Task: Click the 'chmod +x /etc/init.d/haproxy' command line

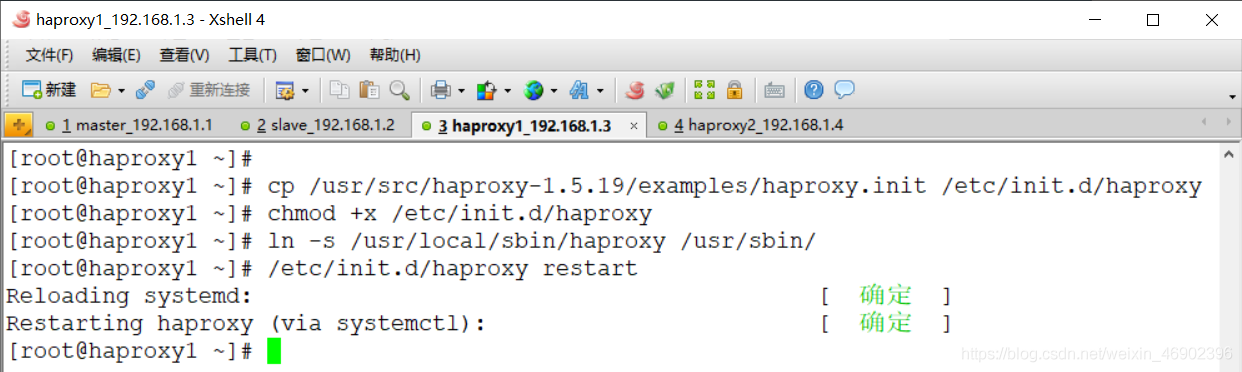Action: tap(459, 213)
